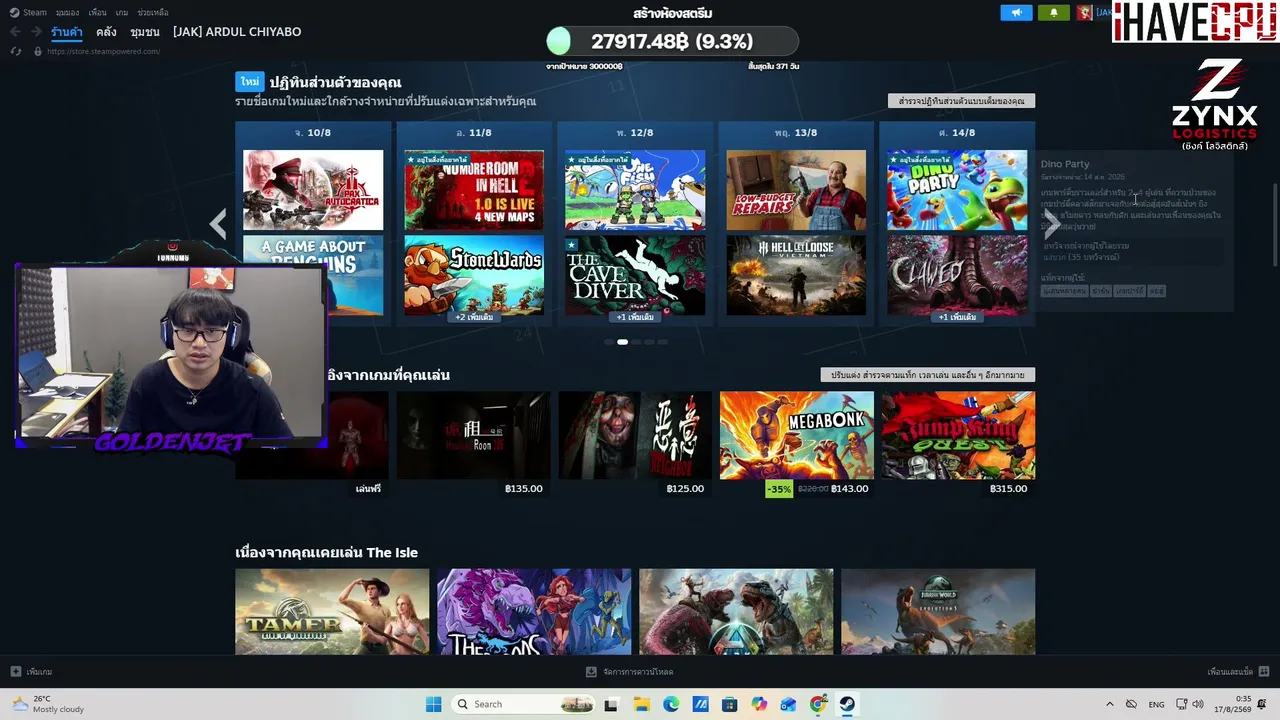Open the blue megaphone announcements button
Screen dimensions: 1280x720
[1017, 13]
